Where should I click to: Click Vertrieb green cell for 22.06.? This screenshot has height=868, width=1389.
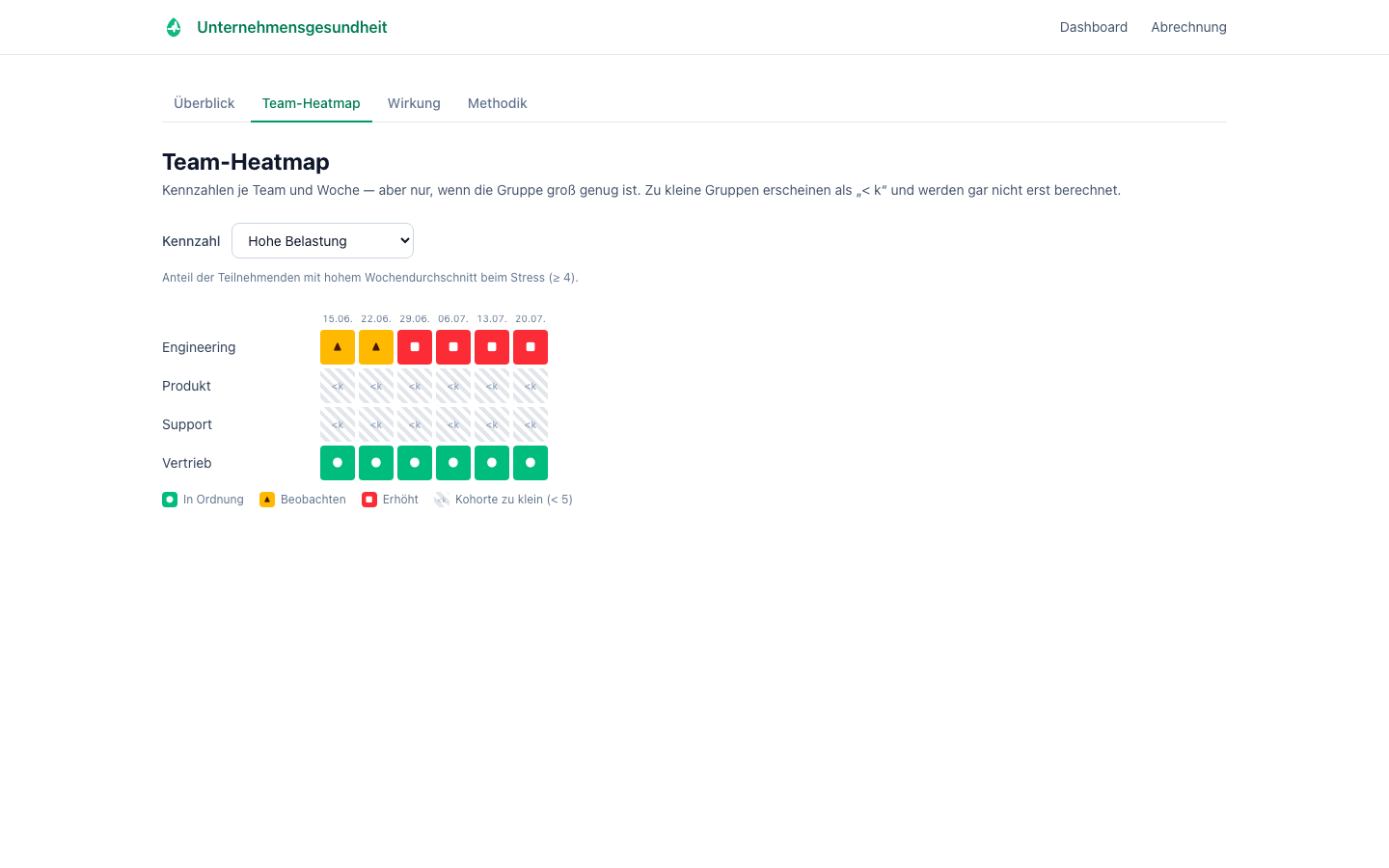point(376,463)
